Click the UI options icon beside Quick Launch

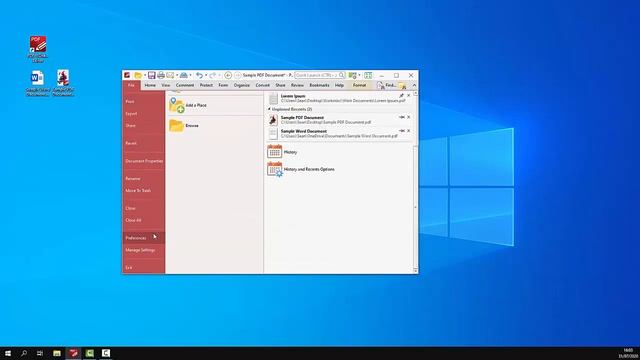(x=352, y=75)
